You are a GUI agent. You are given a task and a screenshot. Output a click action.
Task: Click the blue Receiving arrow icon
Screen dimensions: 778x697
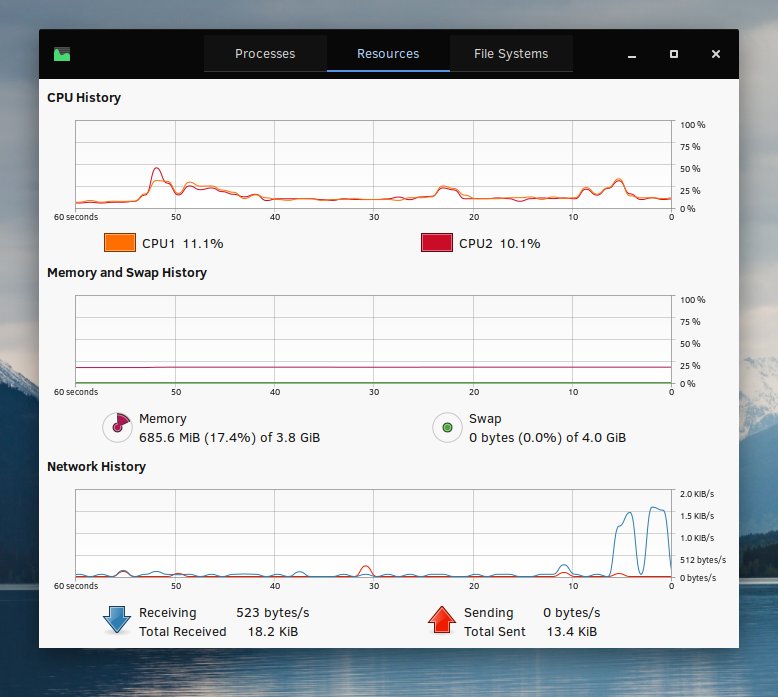tap(117, 620)
